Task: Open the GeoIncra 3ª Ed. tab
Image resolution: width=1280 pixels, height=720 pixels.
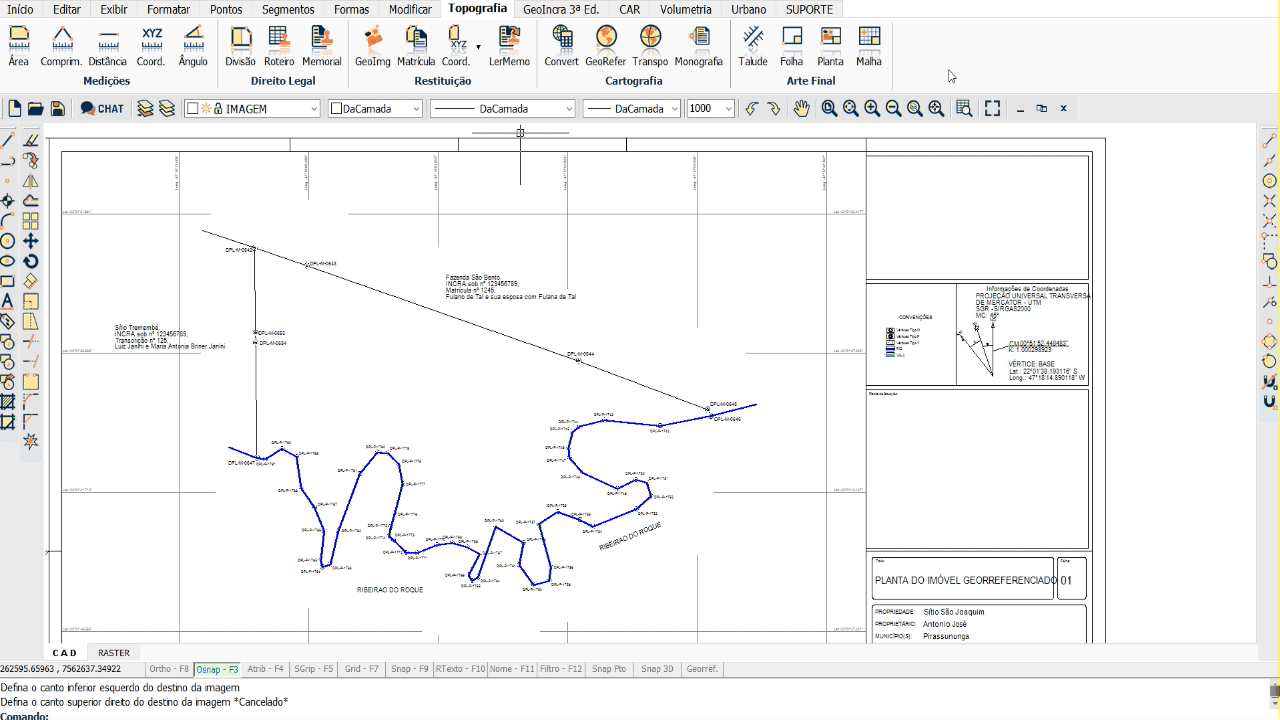Action: 561,9
